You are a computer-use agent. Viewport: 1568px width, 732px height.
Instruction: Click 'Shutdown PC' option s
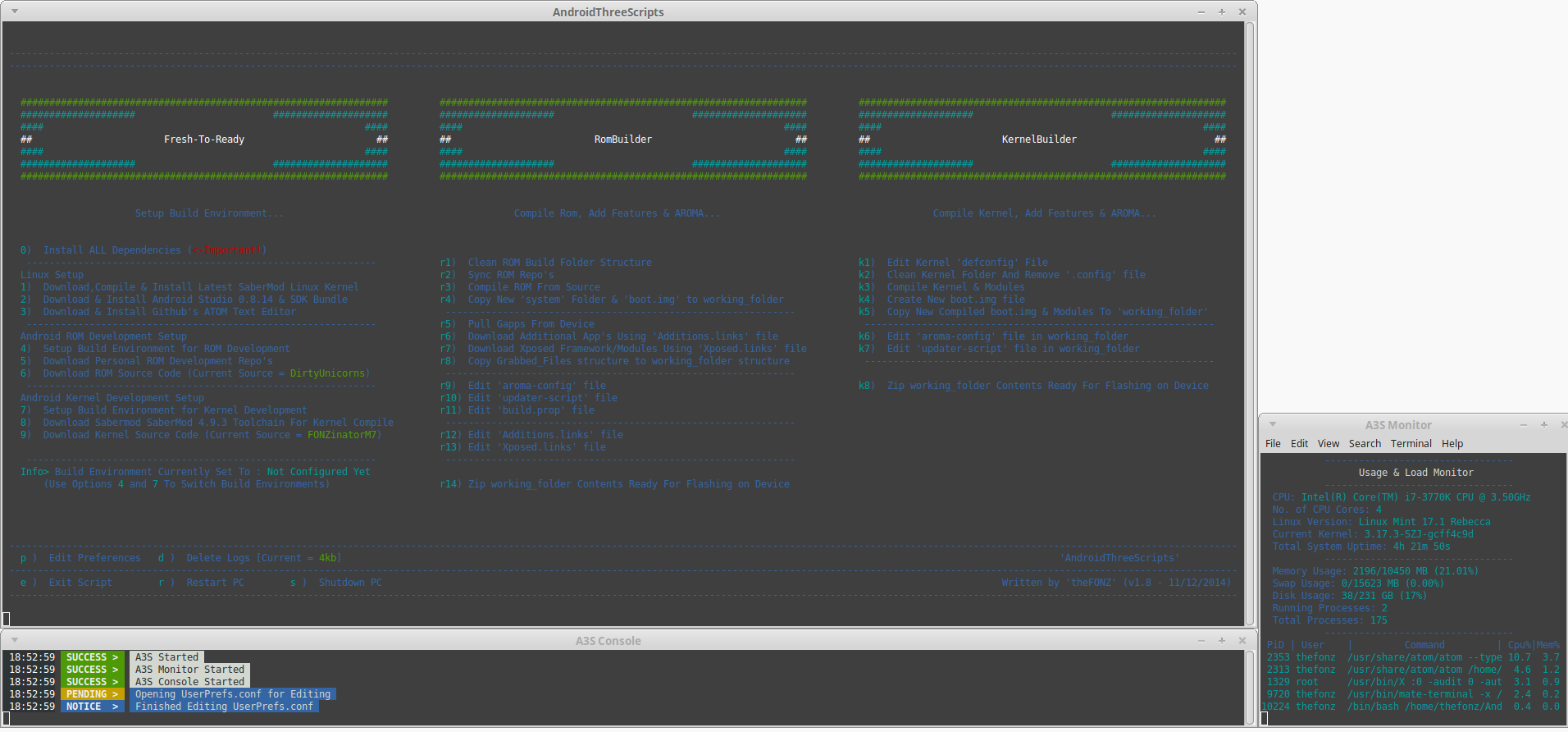tap(336, 583)
